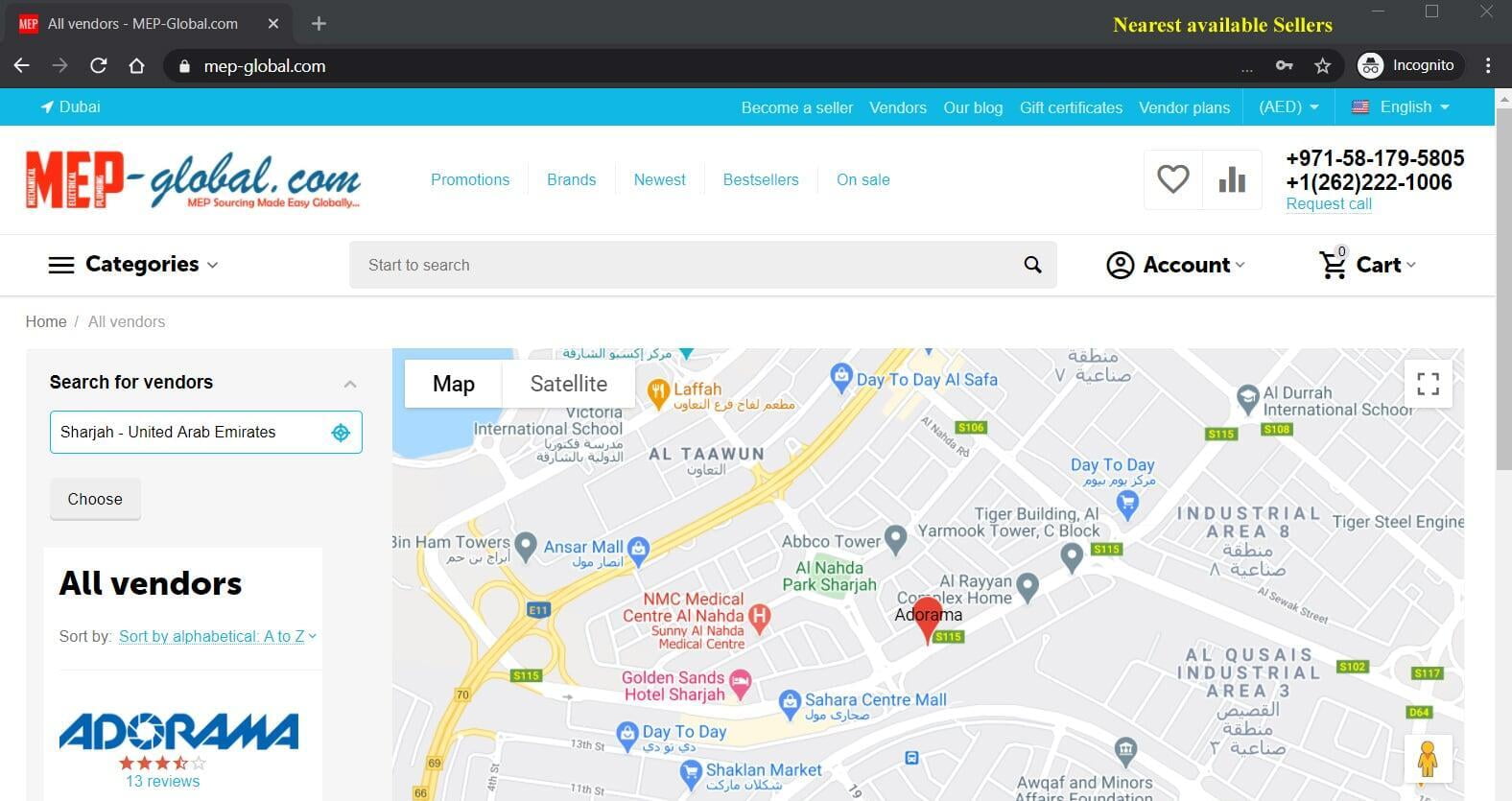
Task: Expand the AED currency dropdown
Action: 1288,106
